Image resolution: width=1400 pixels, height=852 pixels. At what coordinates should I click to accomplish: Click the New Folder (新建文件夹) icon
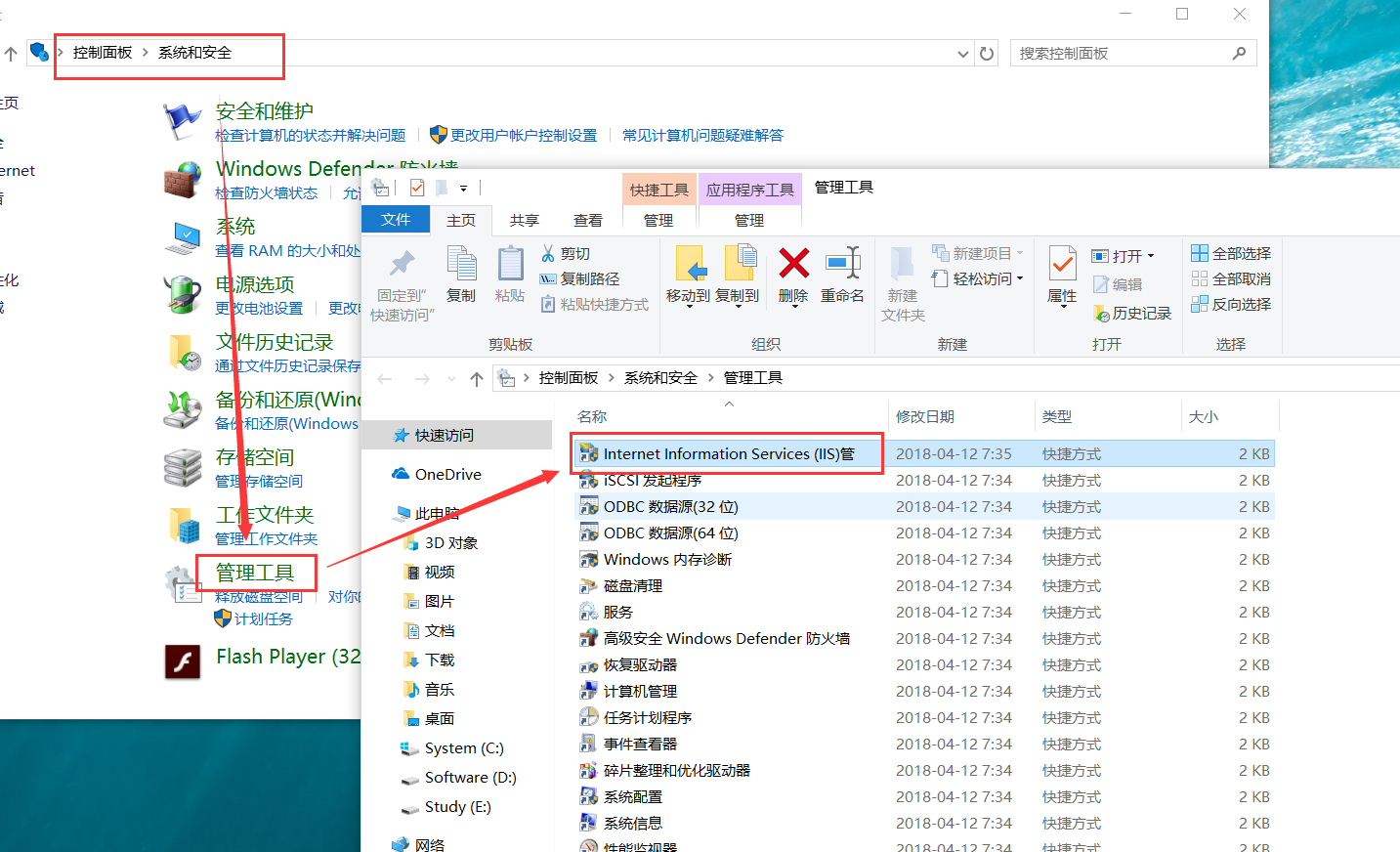pos(902,263)
